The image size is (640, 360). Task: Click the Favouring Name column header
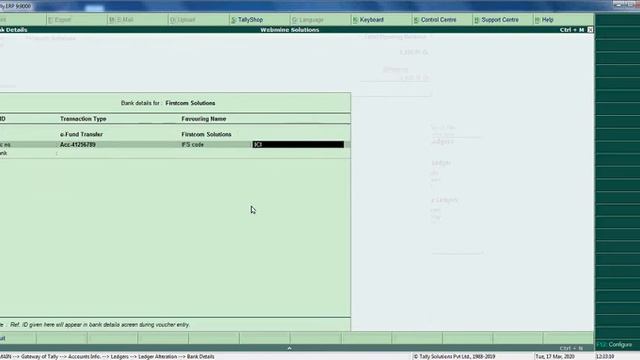(204, 119)
